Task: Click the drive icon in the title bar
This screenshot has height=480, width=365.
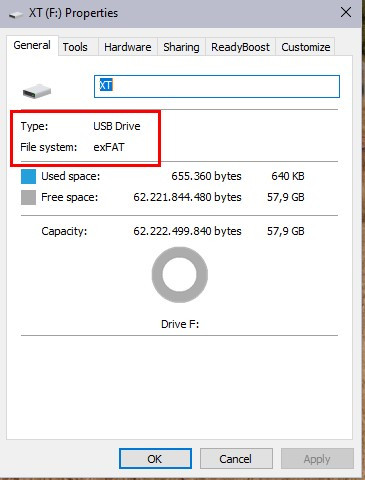Action: [x=16, y=14]
